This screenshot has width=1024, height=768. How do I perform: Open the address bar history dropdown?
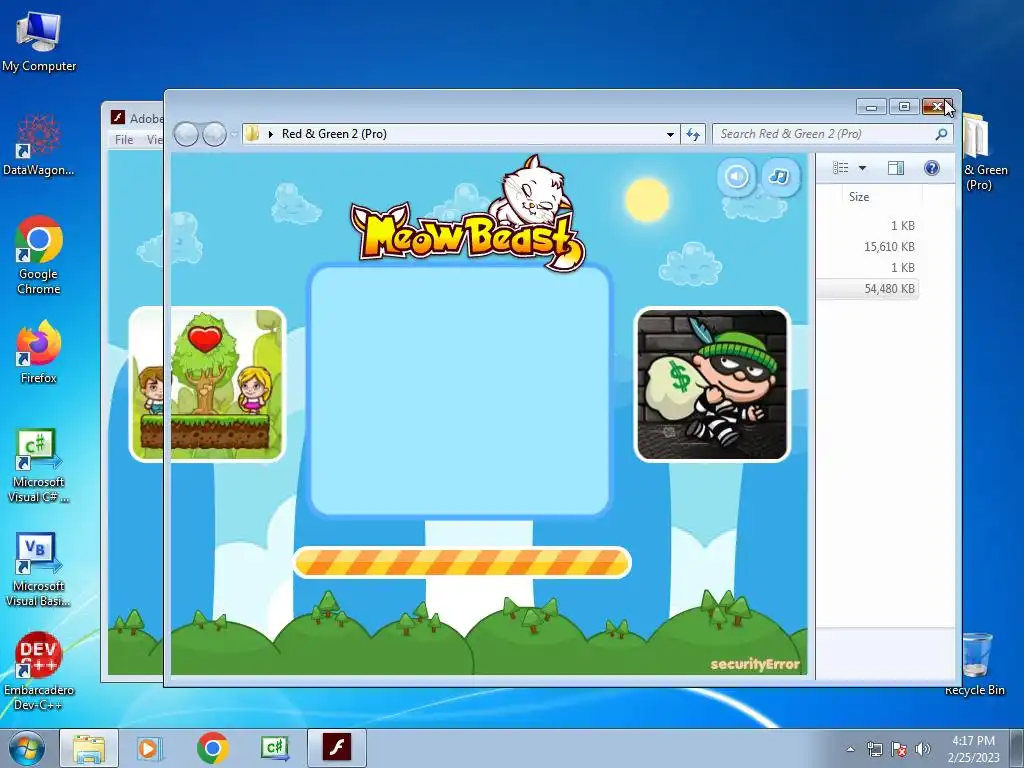[670, 135]
